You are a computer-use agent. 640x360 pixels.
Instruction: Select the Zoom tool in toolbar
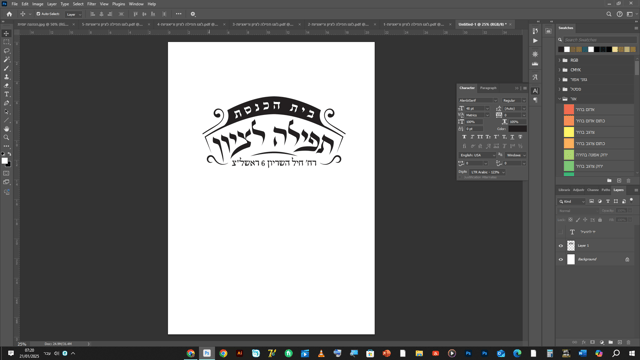7,138
